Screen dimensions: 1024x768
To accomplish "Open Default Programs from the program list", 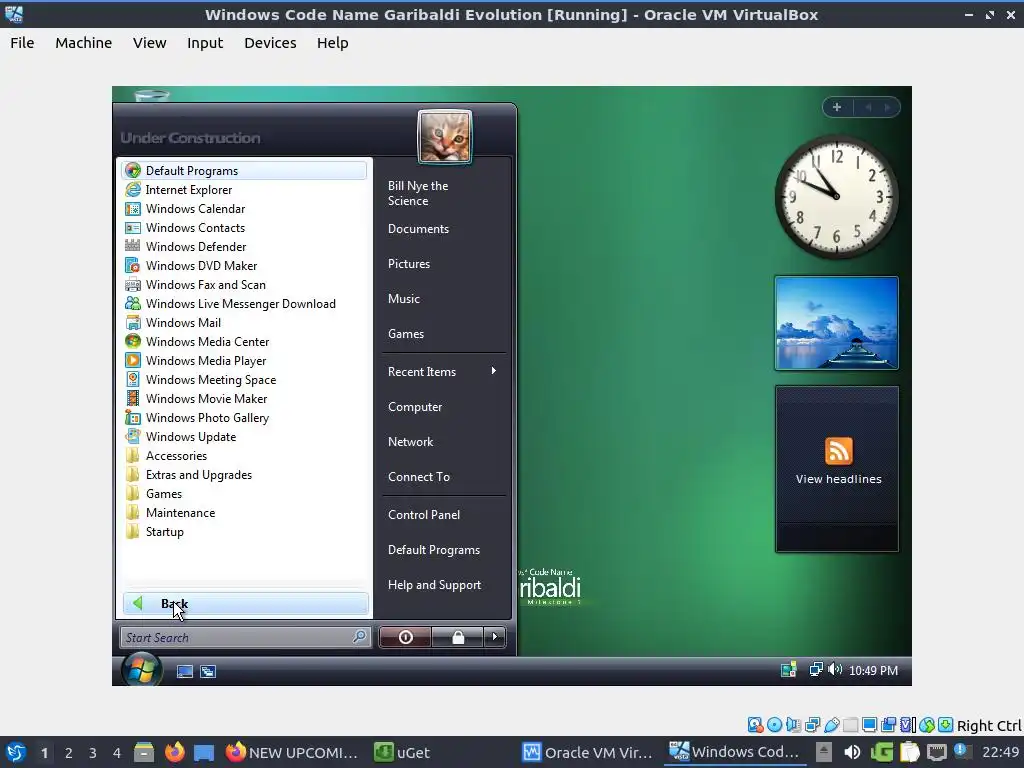I will (x=244, y=170).
